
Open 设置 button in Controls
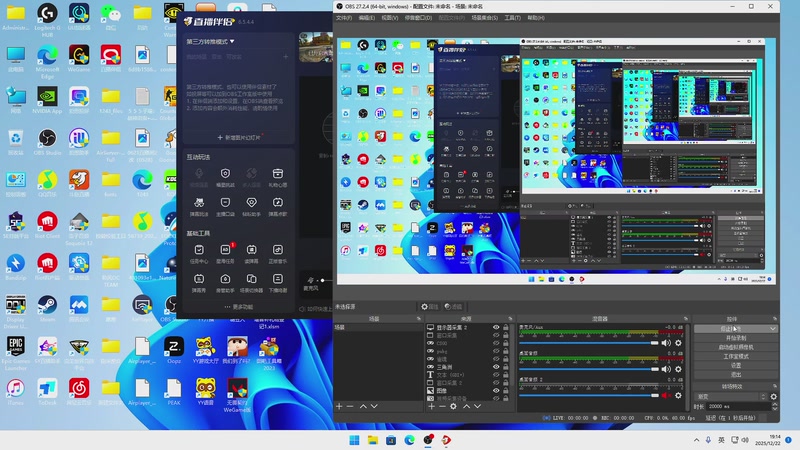[x=736, y=365]
